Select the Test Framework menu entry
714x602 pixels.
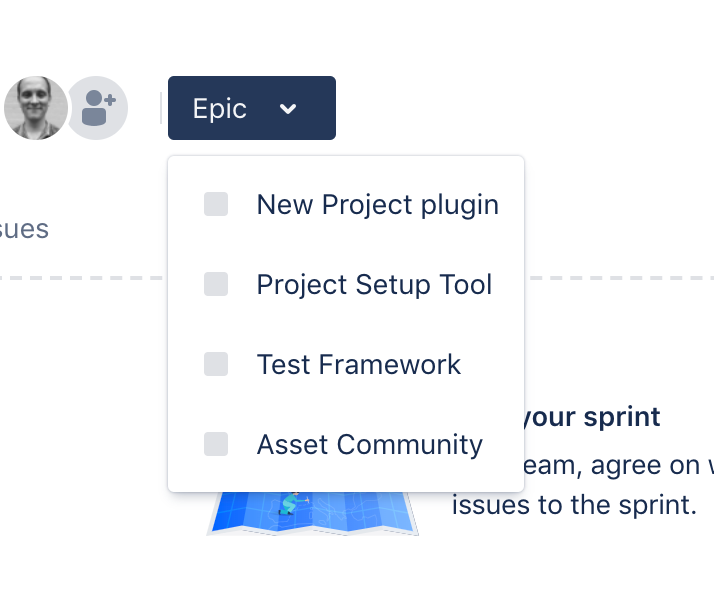346,364
